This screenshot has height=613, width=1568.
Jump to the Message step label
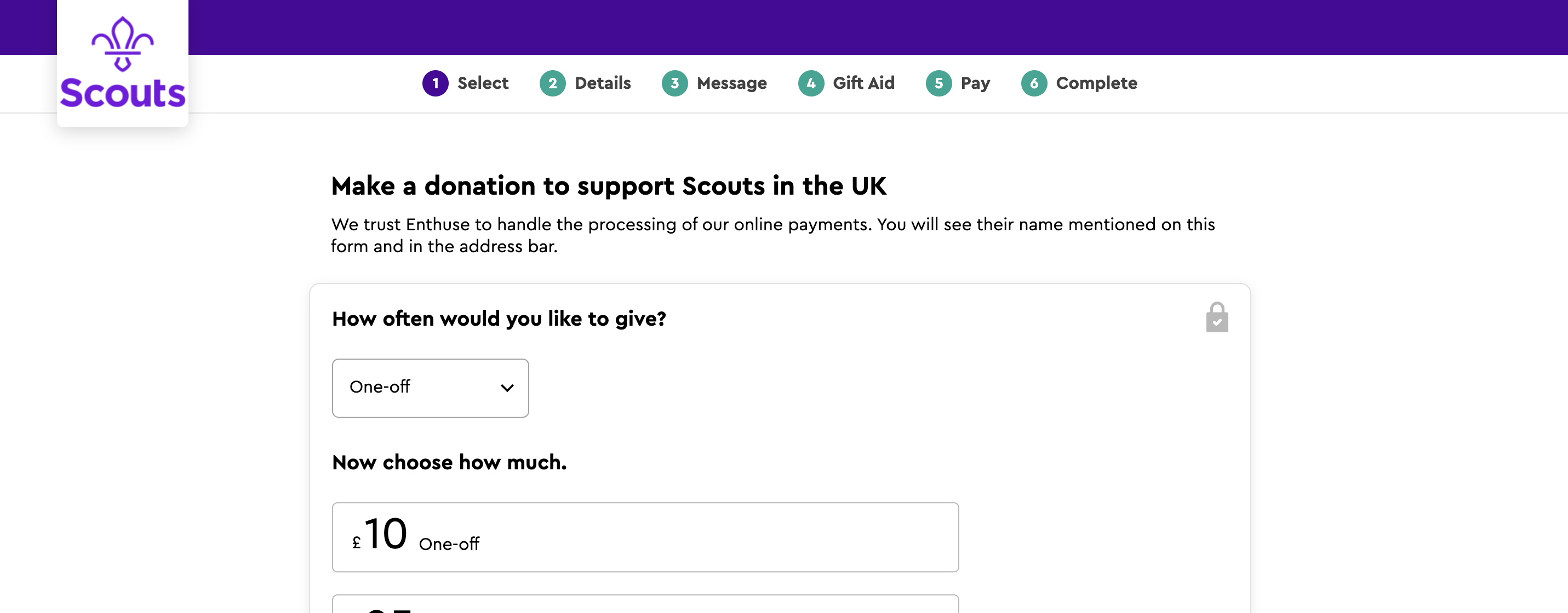pyautogui.click(x=731, y=83)
